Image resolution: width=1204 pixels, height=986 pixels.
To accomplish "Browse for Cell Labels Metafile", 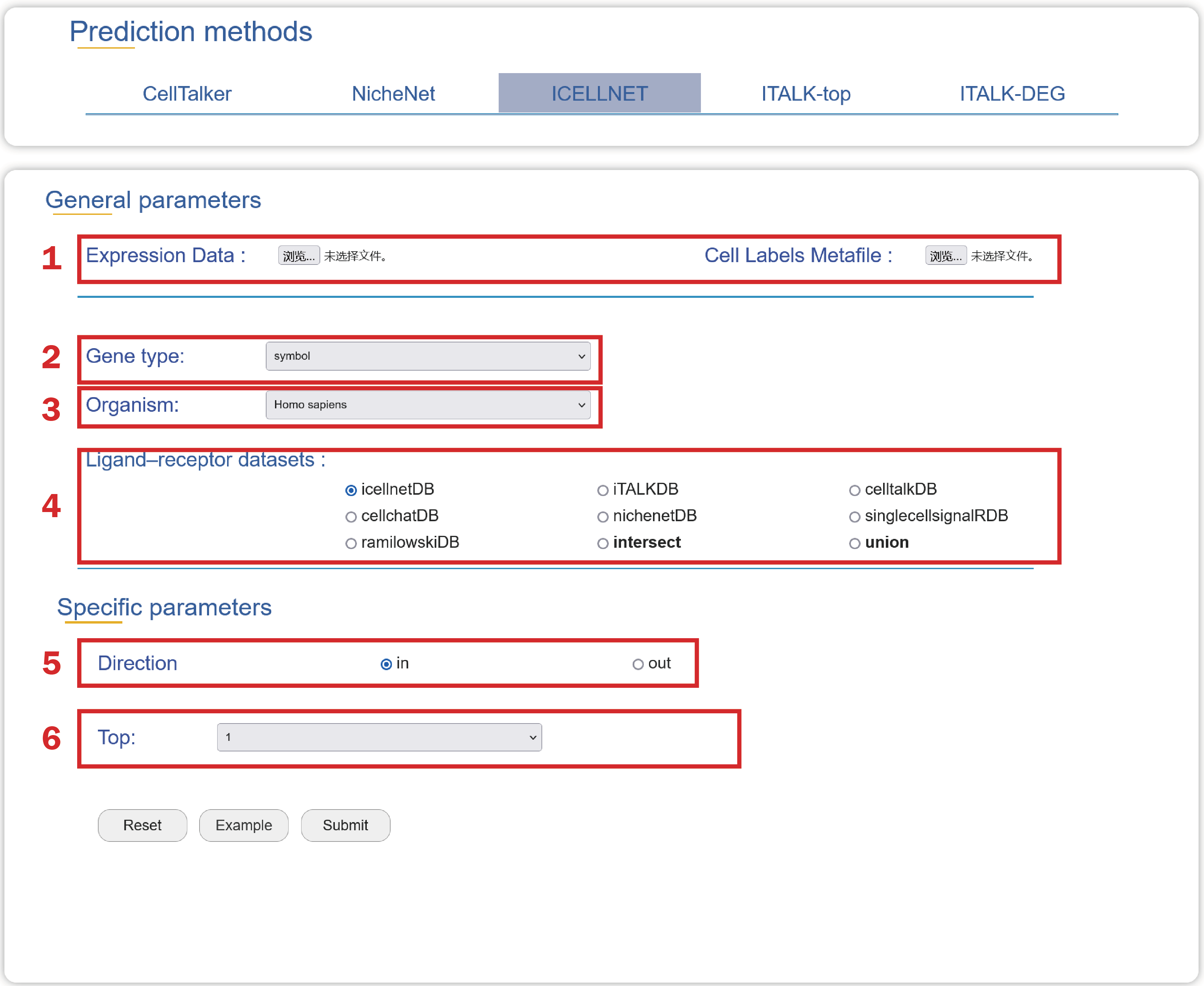I will 946,256.
